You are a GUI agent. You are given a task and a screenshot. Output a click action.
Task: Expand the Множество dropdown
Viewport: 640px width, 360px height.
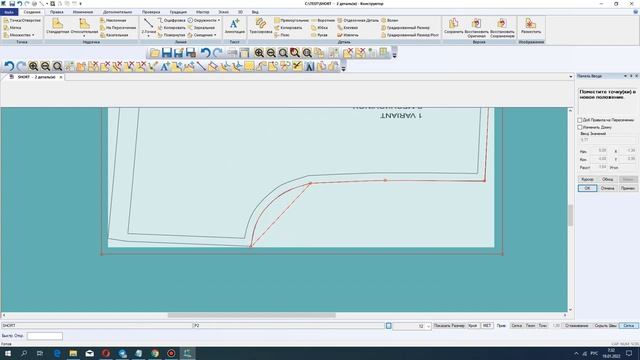click(x=33, y=35)
